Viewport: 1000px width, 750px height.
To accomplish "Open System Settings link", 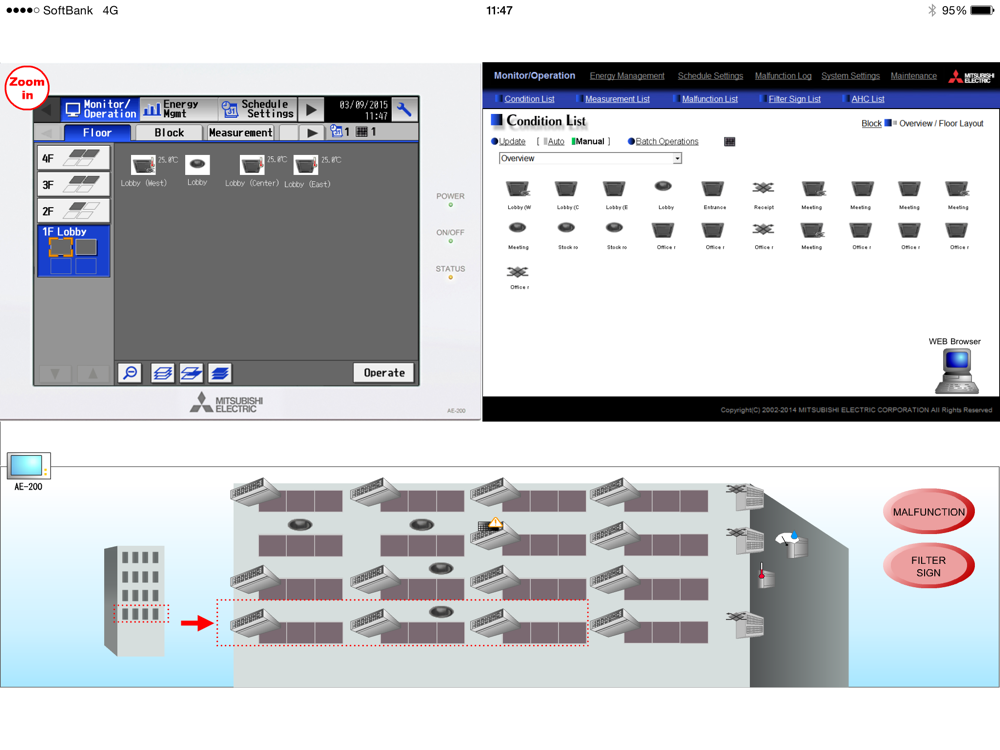I will pos(851,76).
